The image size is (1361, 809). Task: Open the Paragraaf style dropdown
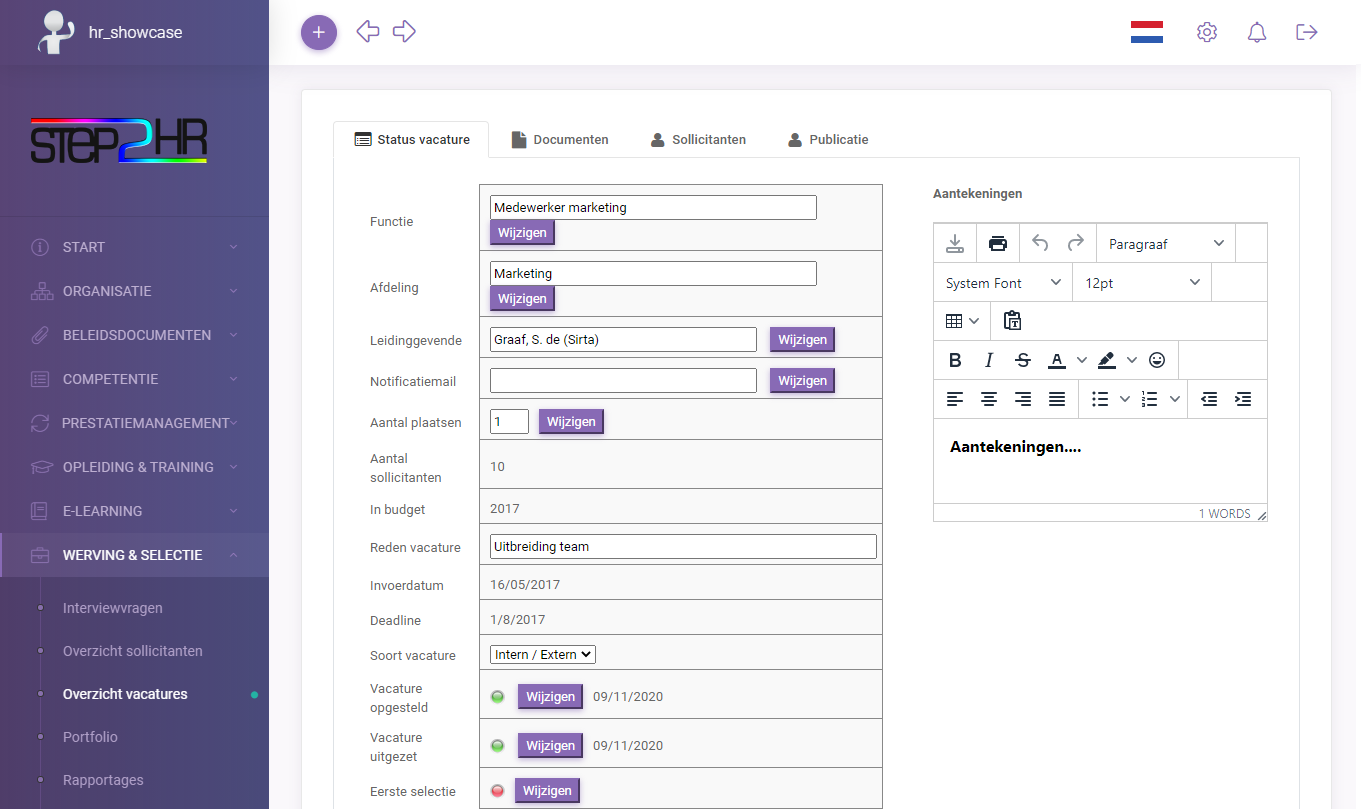coord(1164,242)
